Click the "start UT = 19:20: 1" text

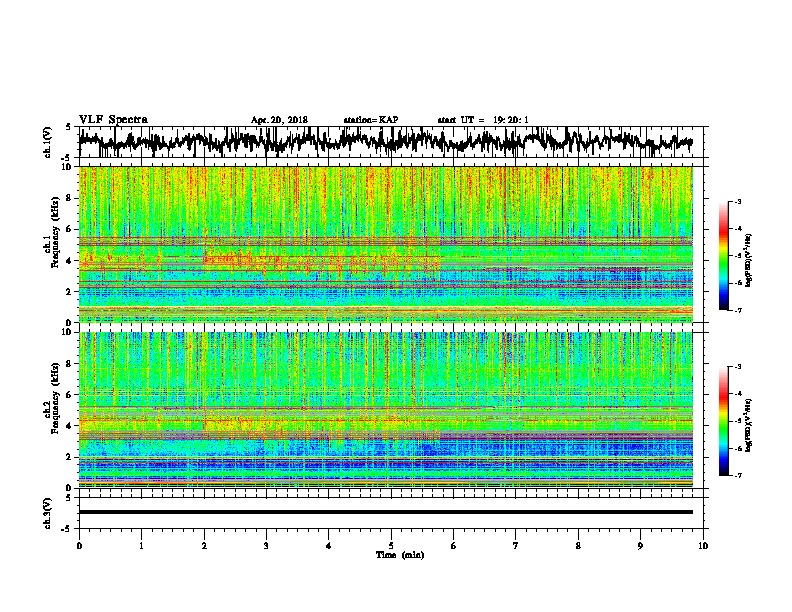click(x=483, y=120)
